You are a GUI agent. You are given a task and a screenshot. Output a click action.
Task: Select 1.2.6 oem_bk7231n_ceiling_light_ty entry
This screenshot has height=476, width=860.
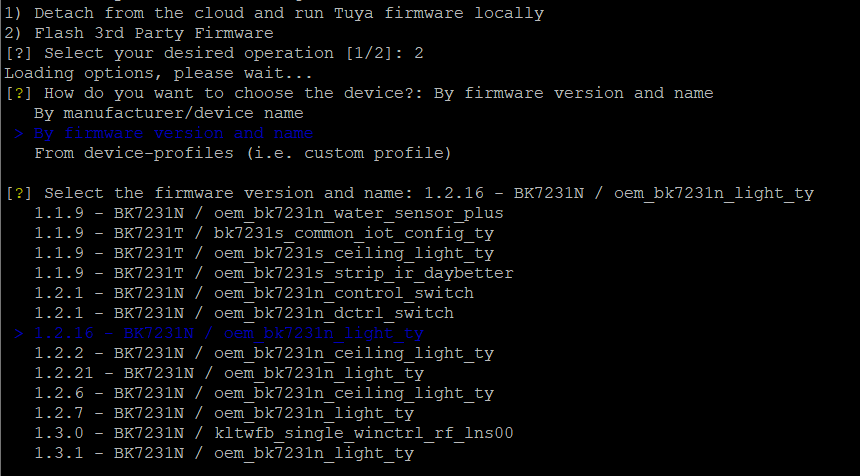[x=264, y=393]
